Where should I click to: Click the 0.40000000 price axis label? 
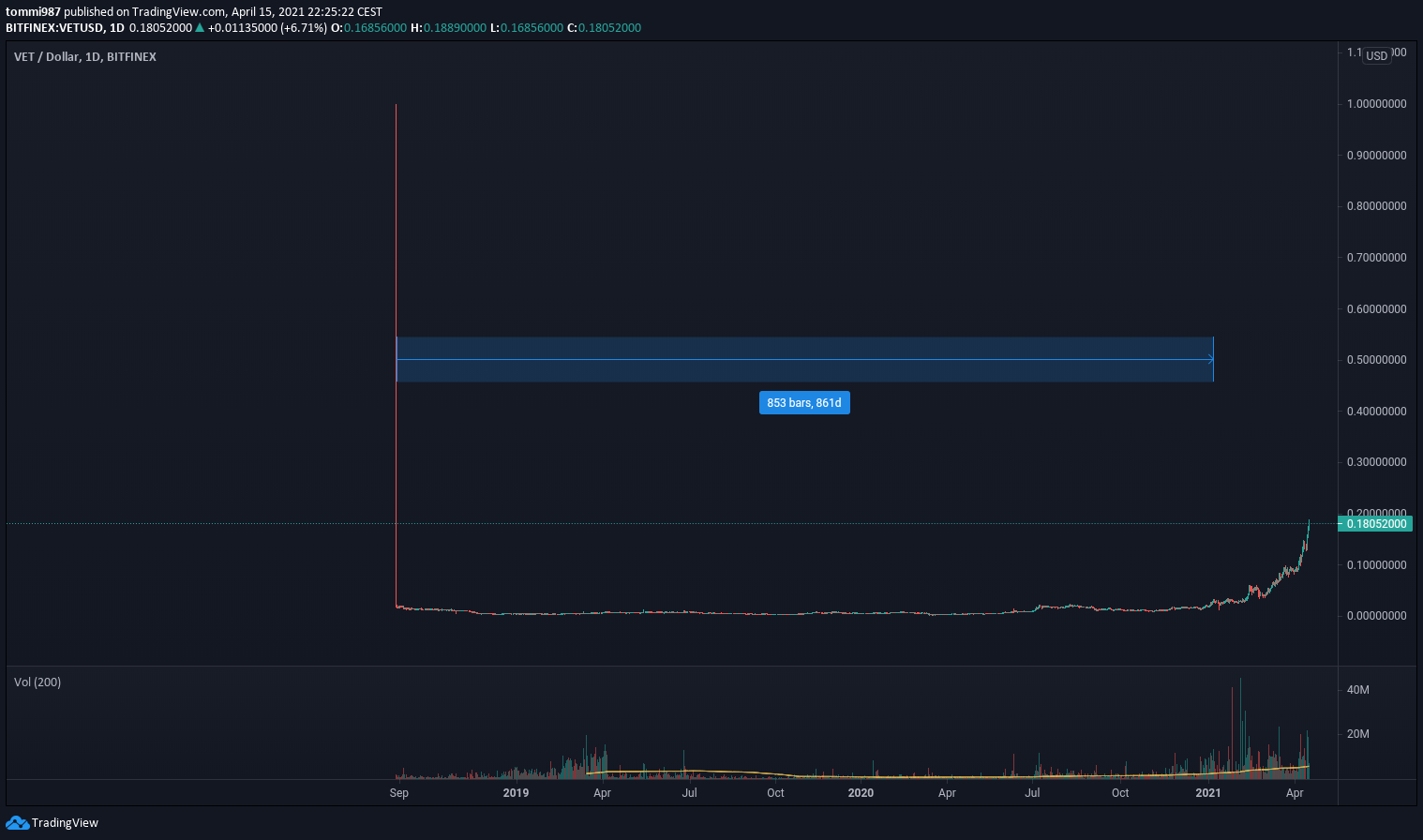tap(1376, 412)
